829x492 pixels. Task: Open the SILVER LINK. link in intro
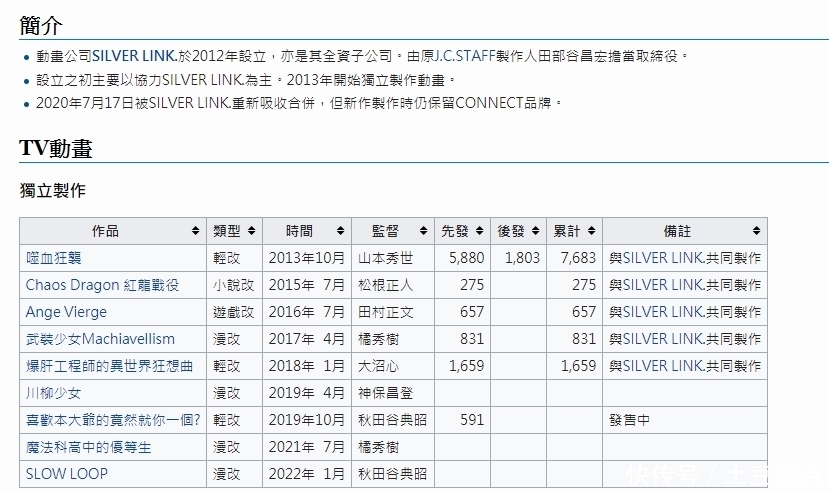[x=135, y=56]
